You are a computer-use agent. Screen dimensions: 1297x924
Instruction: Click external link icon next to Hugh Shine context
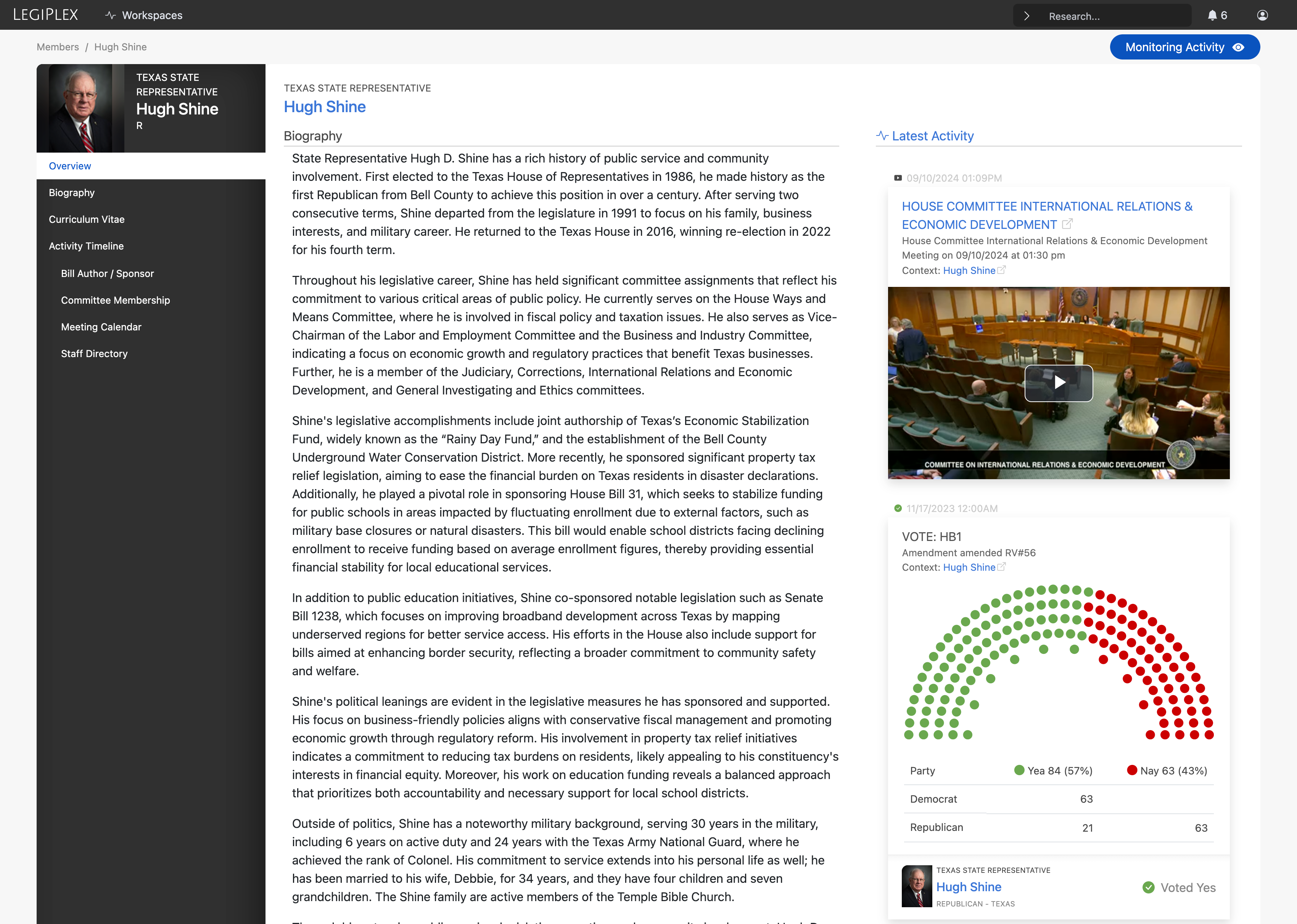(x=1001, y=270)
